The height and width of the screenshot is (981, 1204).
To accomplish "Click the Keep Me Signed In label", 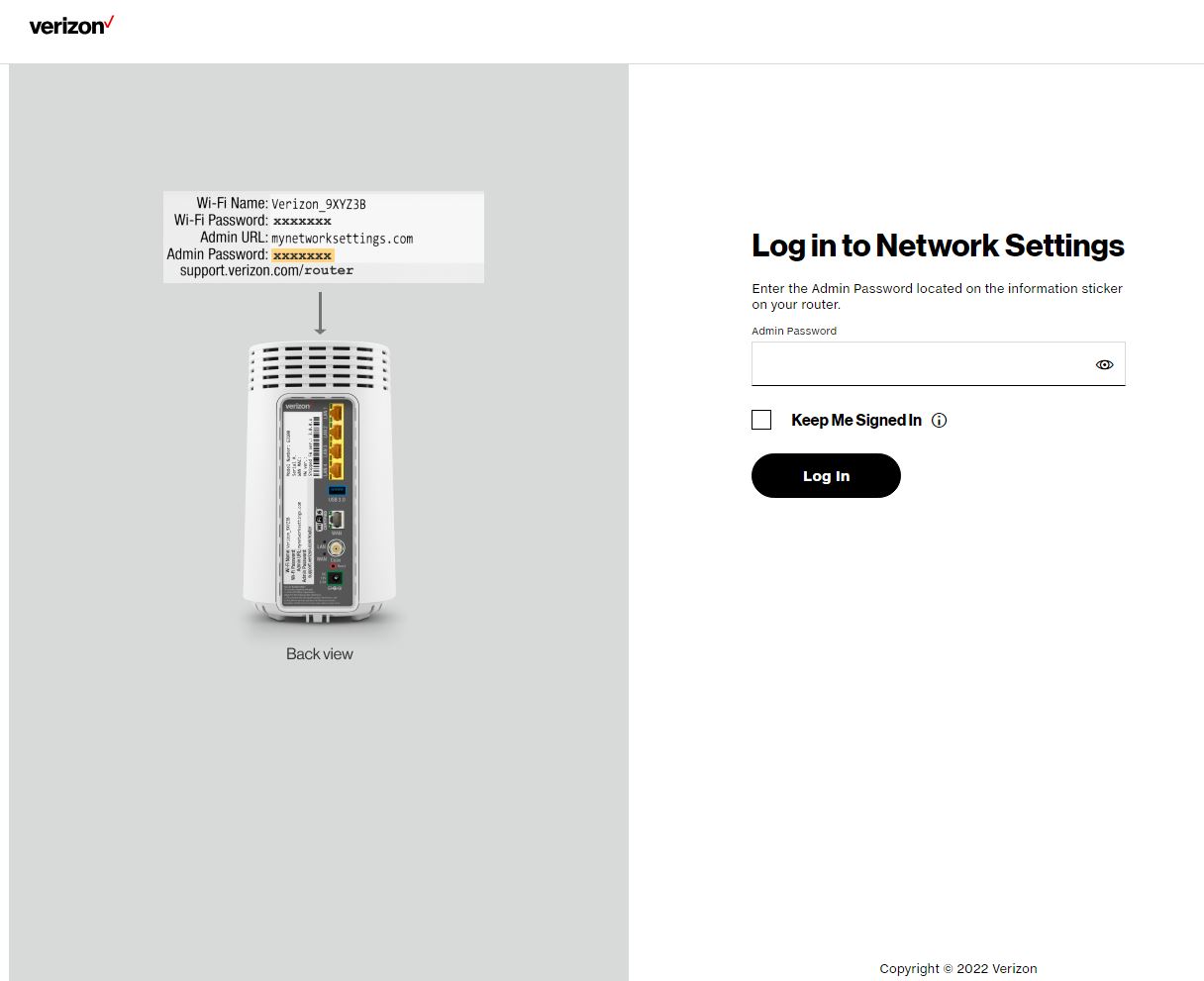I will tap(856, 420).
